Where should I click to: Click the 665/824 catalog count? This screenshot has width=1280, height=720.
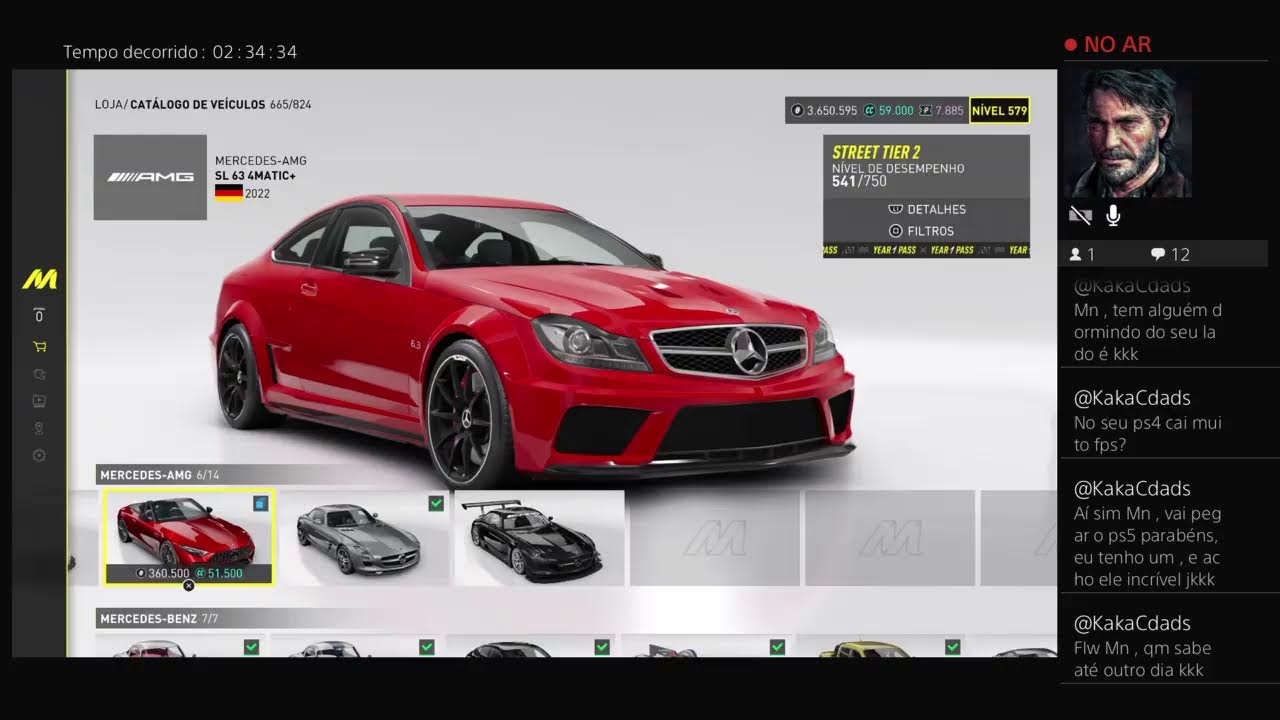coord(290,104)
